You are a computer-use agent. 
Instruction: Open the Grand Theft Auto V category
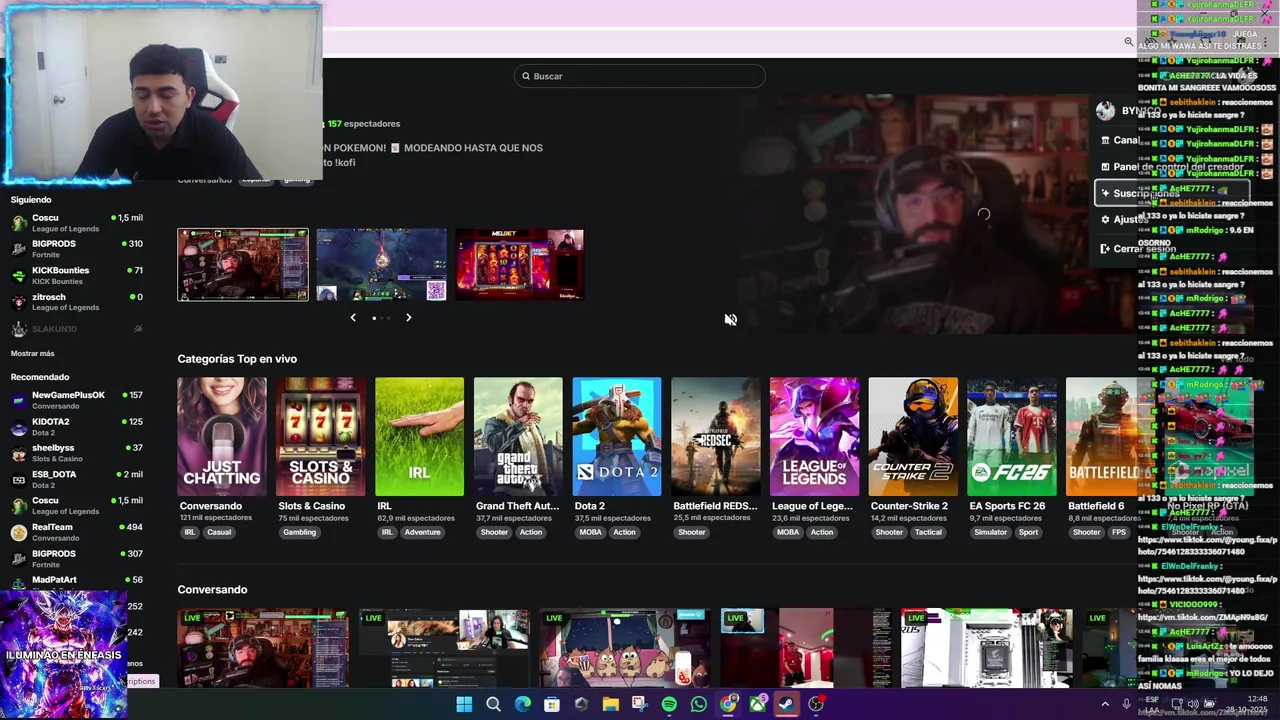point(518,437)
